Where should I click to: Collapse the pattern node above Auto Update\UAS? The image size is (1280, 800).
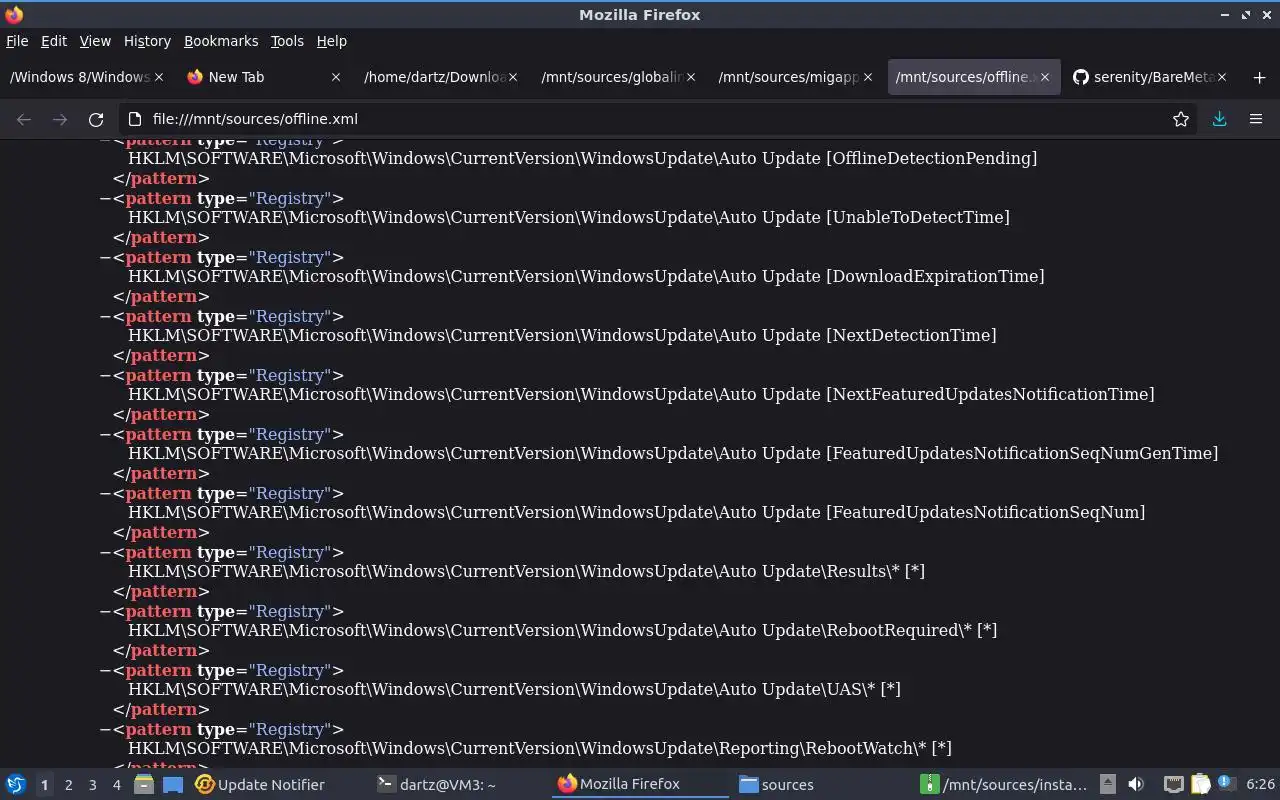coord(104,670)
